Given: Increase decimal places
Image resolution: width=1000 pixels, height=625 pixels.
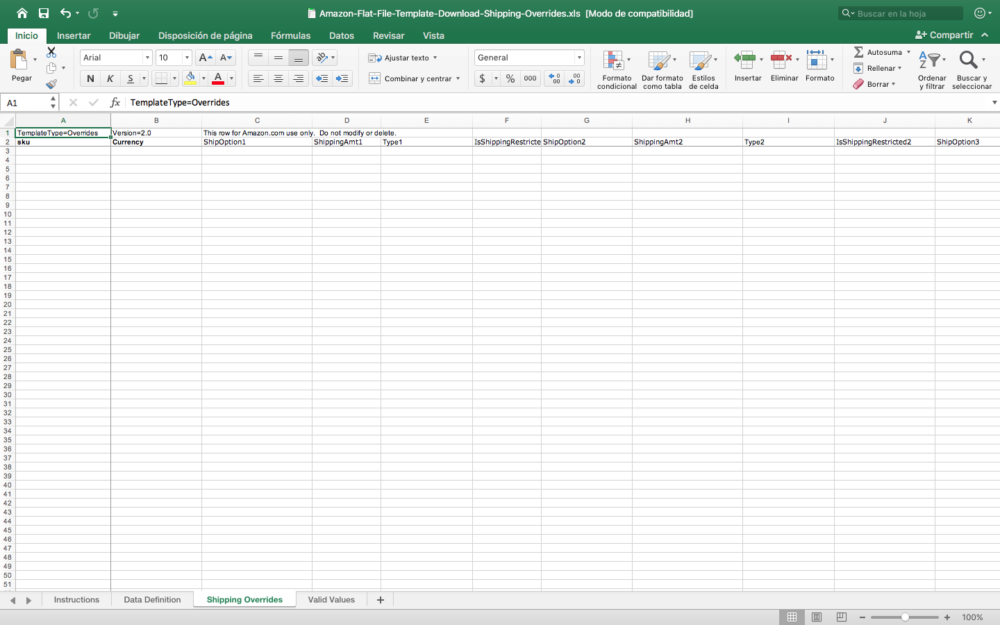Looking at the screenshot, I should click(554, 78).
